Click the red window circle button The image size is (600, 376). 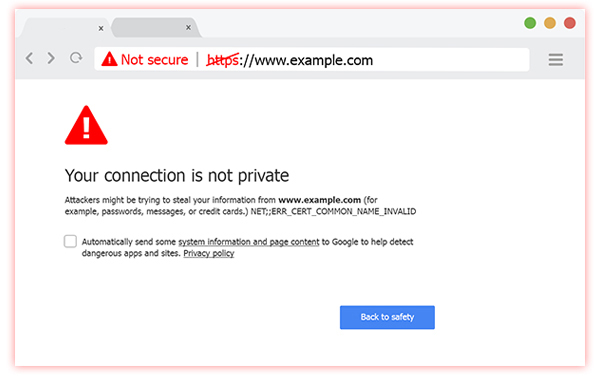(570, 23)
